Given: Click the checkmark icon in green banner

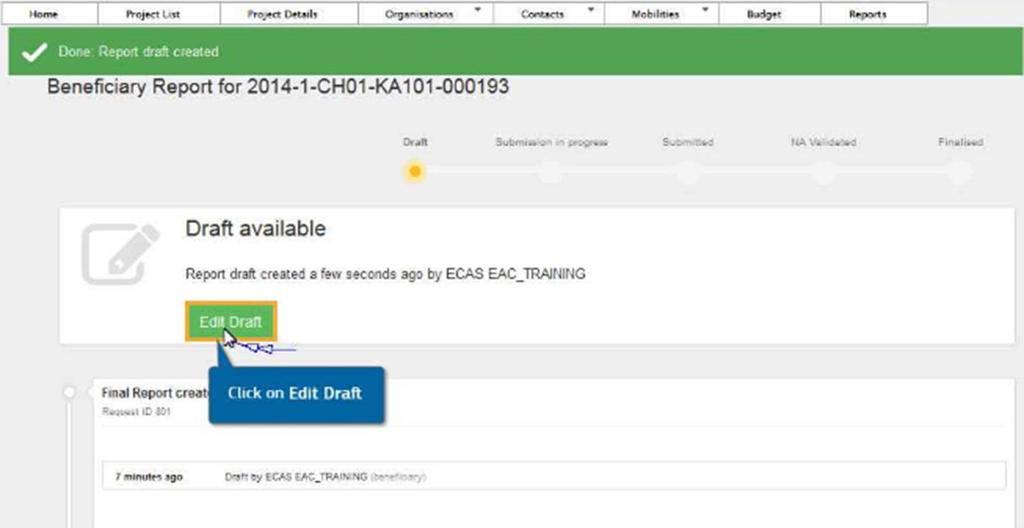Looking at the screenshot, I should click(x=35, y=52).
